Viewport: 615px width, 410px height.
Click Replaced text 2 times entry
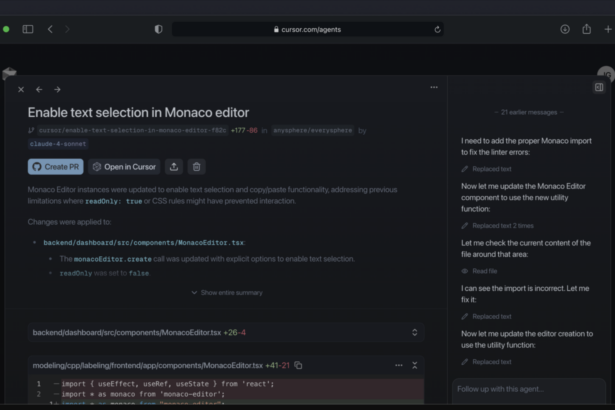point(503,226)
